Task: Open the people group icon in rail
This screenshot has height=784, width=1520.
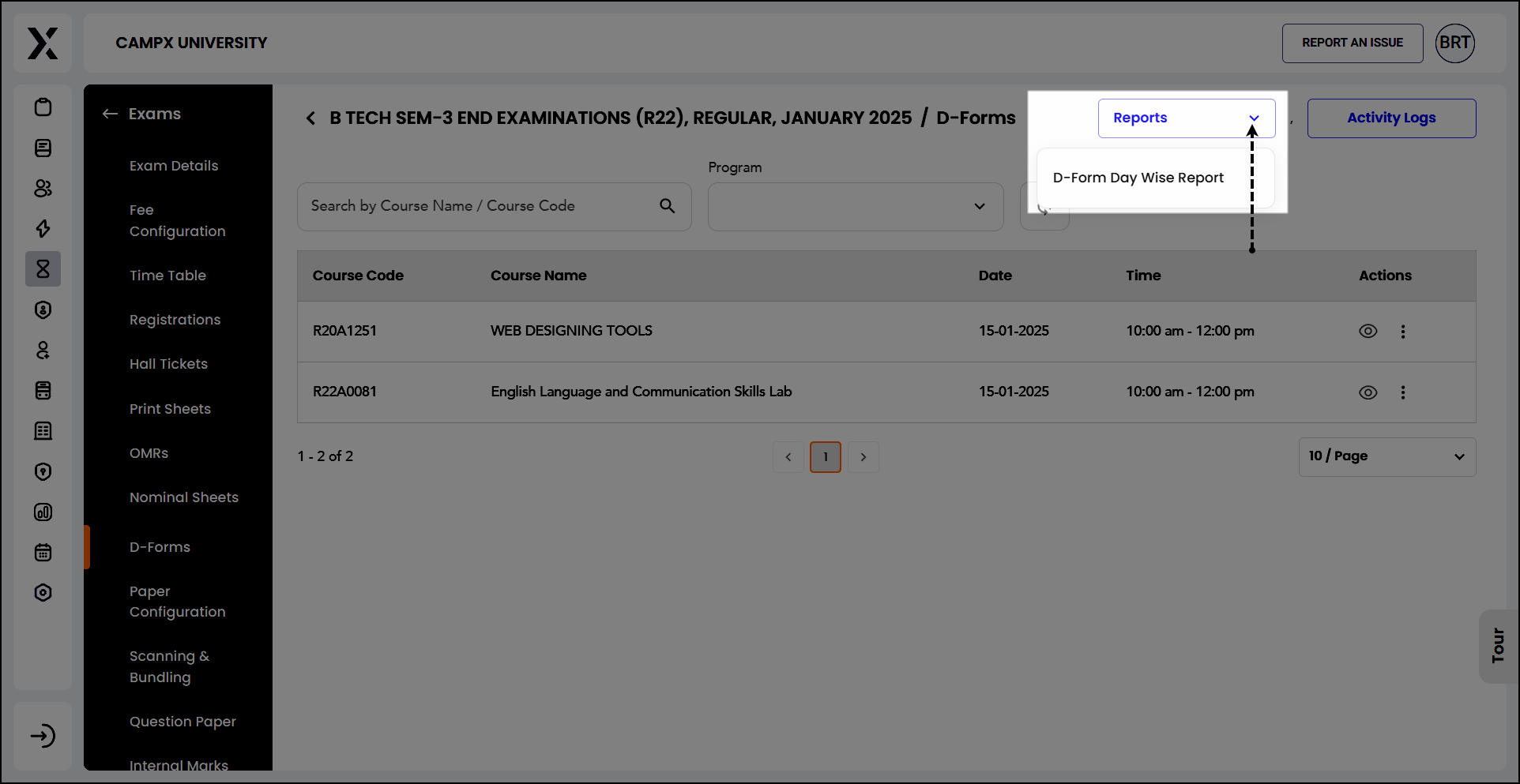Action: [43, 188]
